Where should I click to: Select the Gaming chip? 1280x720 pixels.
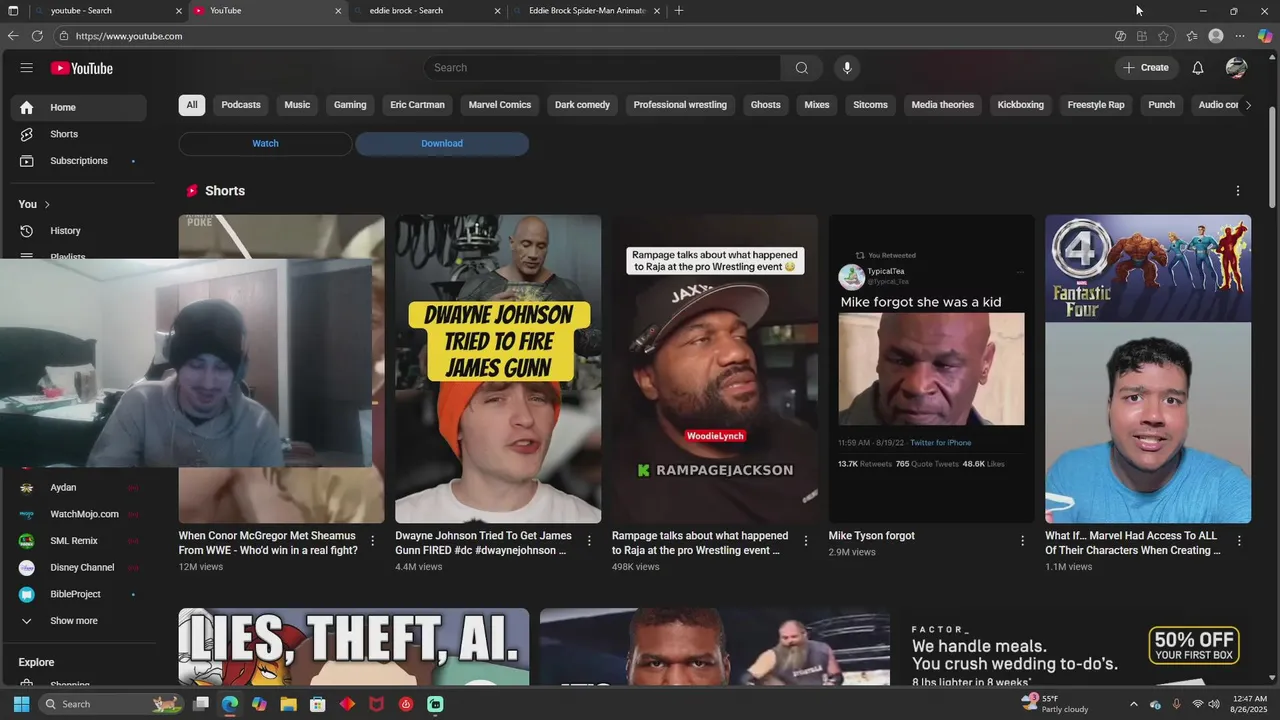(x=350, y=105)
